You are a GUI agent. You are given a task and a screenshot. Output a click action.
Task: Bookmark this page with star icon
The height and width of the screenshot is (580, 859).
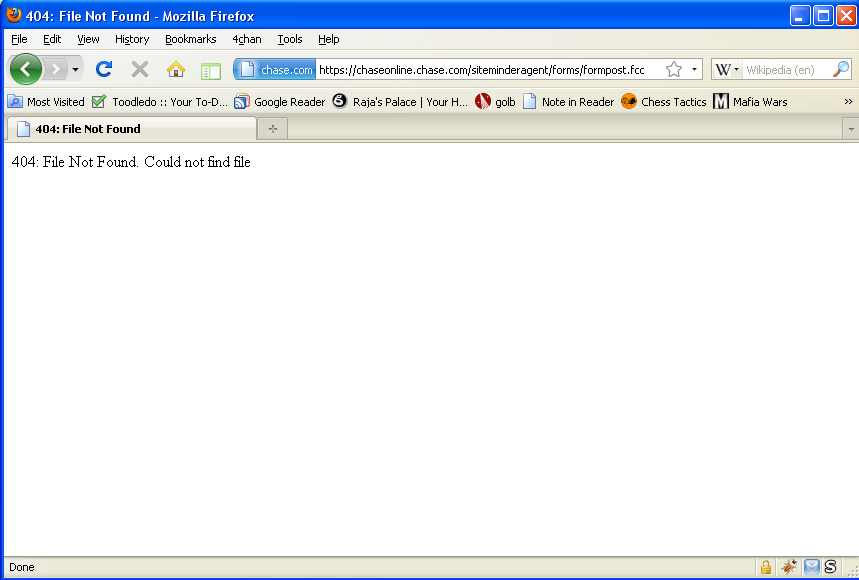pyautogui.click(x=674, y=69)
